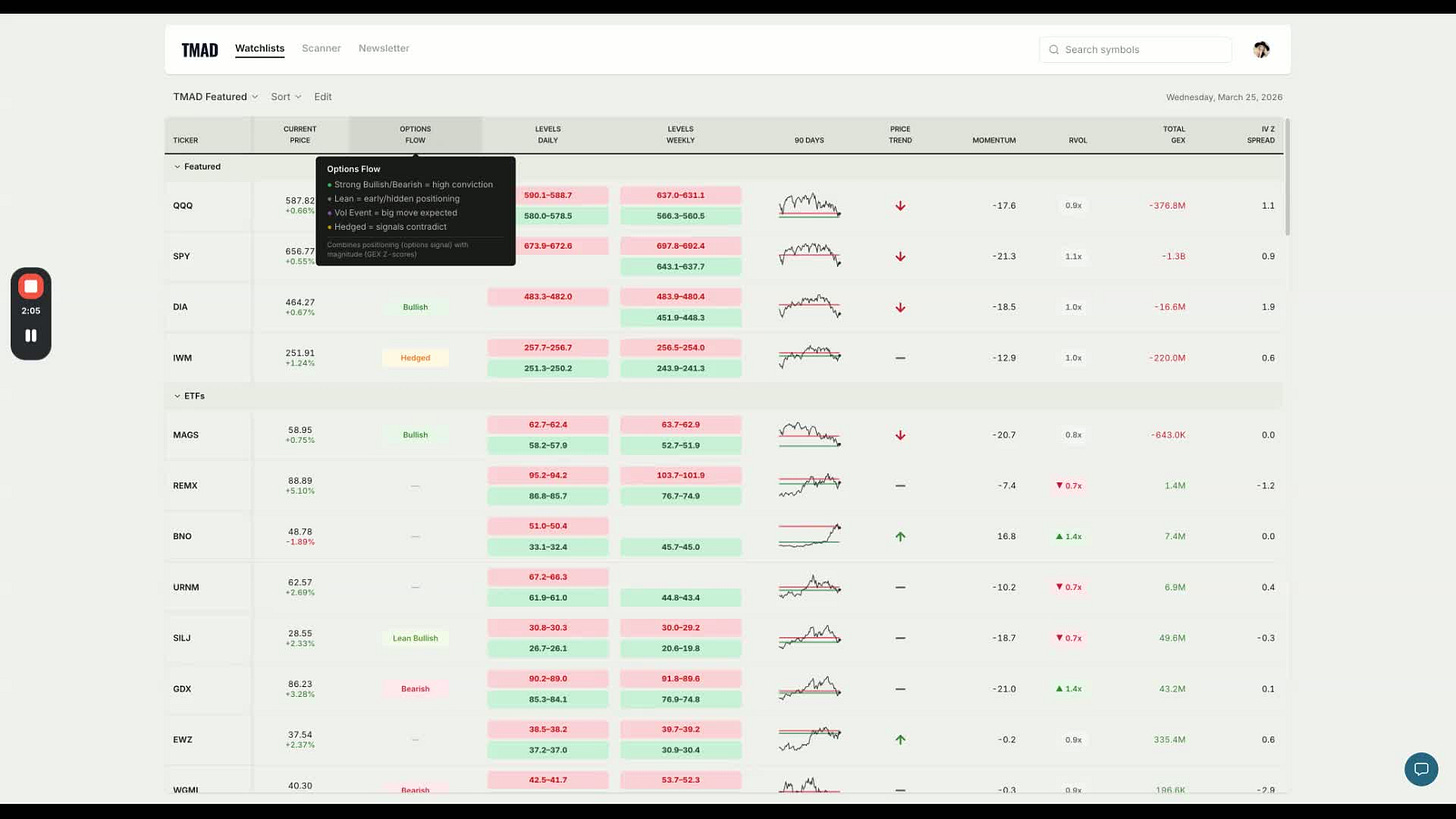The width and height of the screenshot is (1456, 819).
Task: Click the TMAD logo
Action: click(199, 50)
